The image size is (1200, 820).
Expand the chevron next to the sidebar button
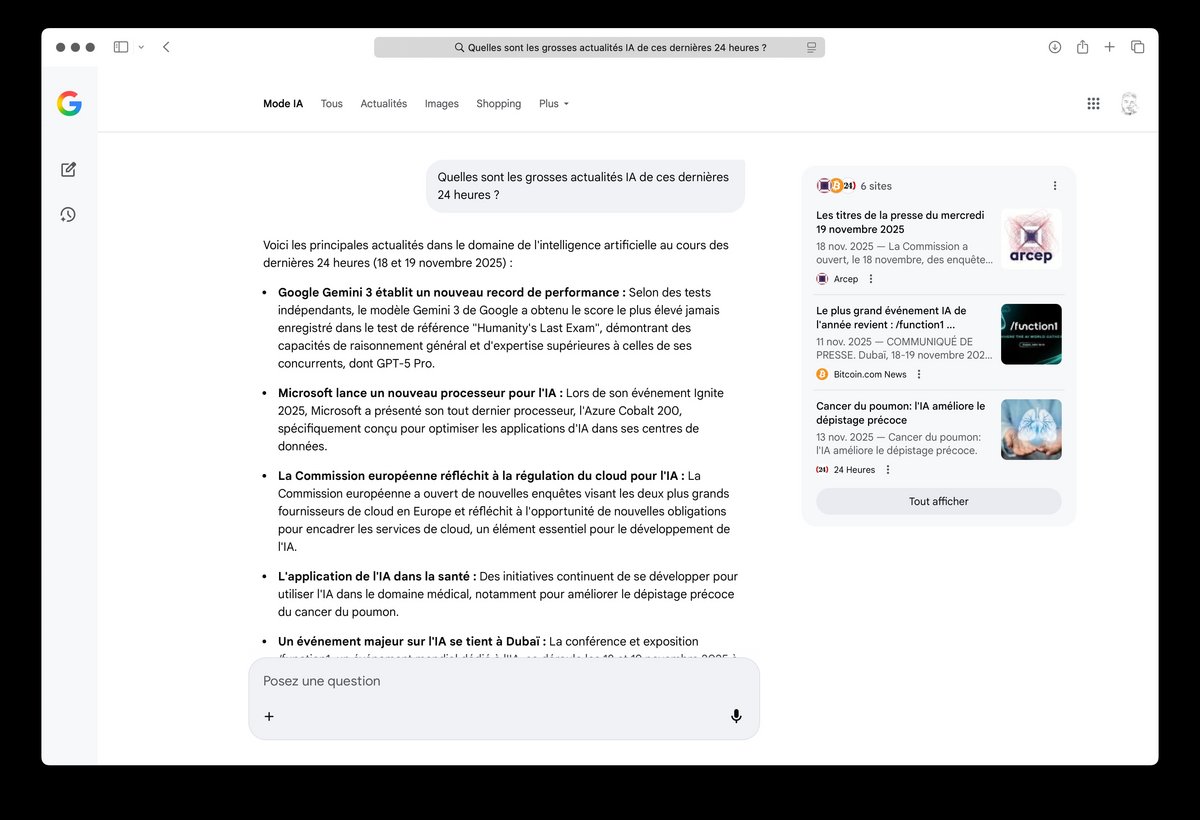coord(142,46)
